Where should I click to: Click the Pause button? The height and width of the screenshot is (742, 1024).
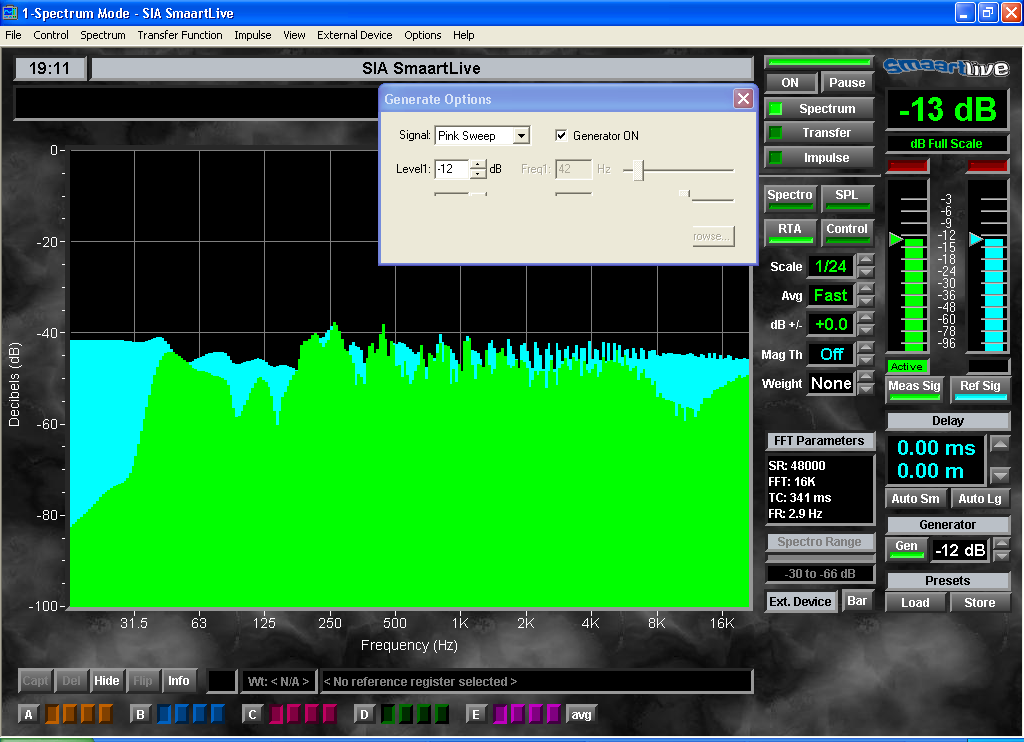(847, 83)
